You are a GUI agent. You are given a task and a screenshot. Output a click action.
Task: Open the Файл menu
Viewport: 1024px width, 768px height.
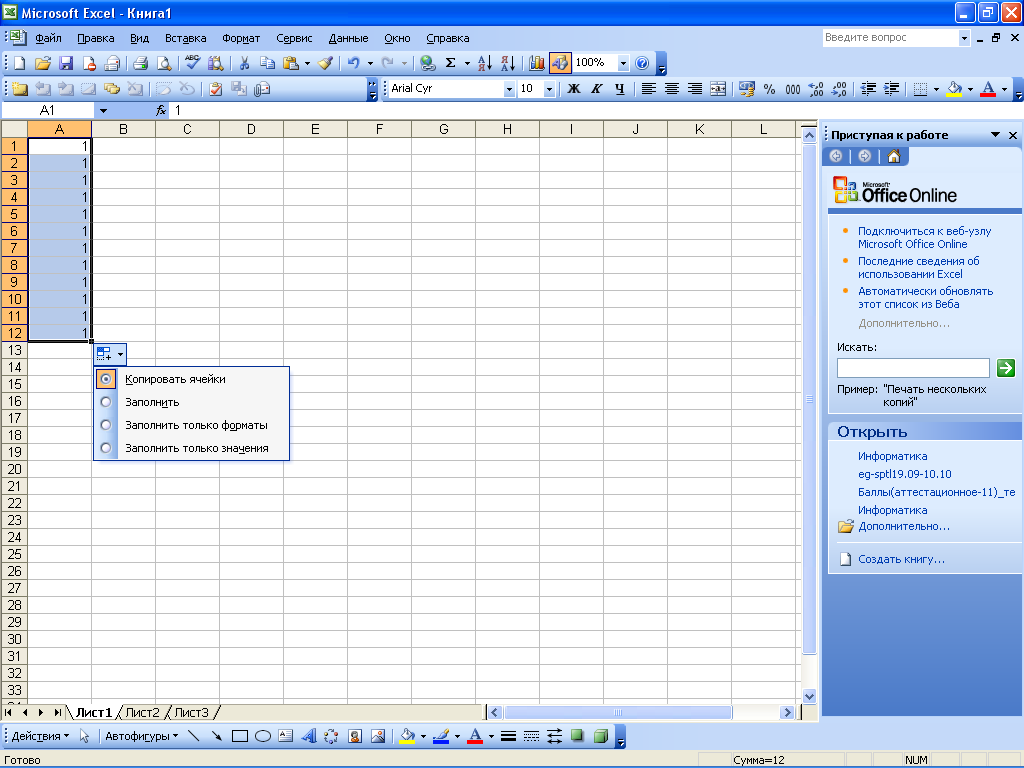click(48, 38)
